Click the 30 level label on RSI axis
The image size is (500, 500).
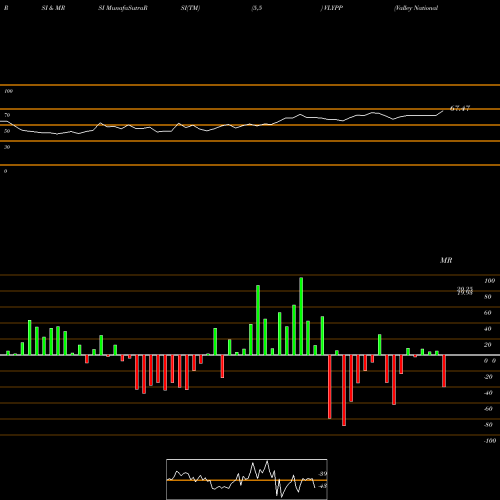coord(7,147)
